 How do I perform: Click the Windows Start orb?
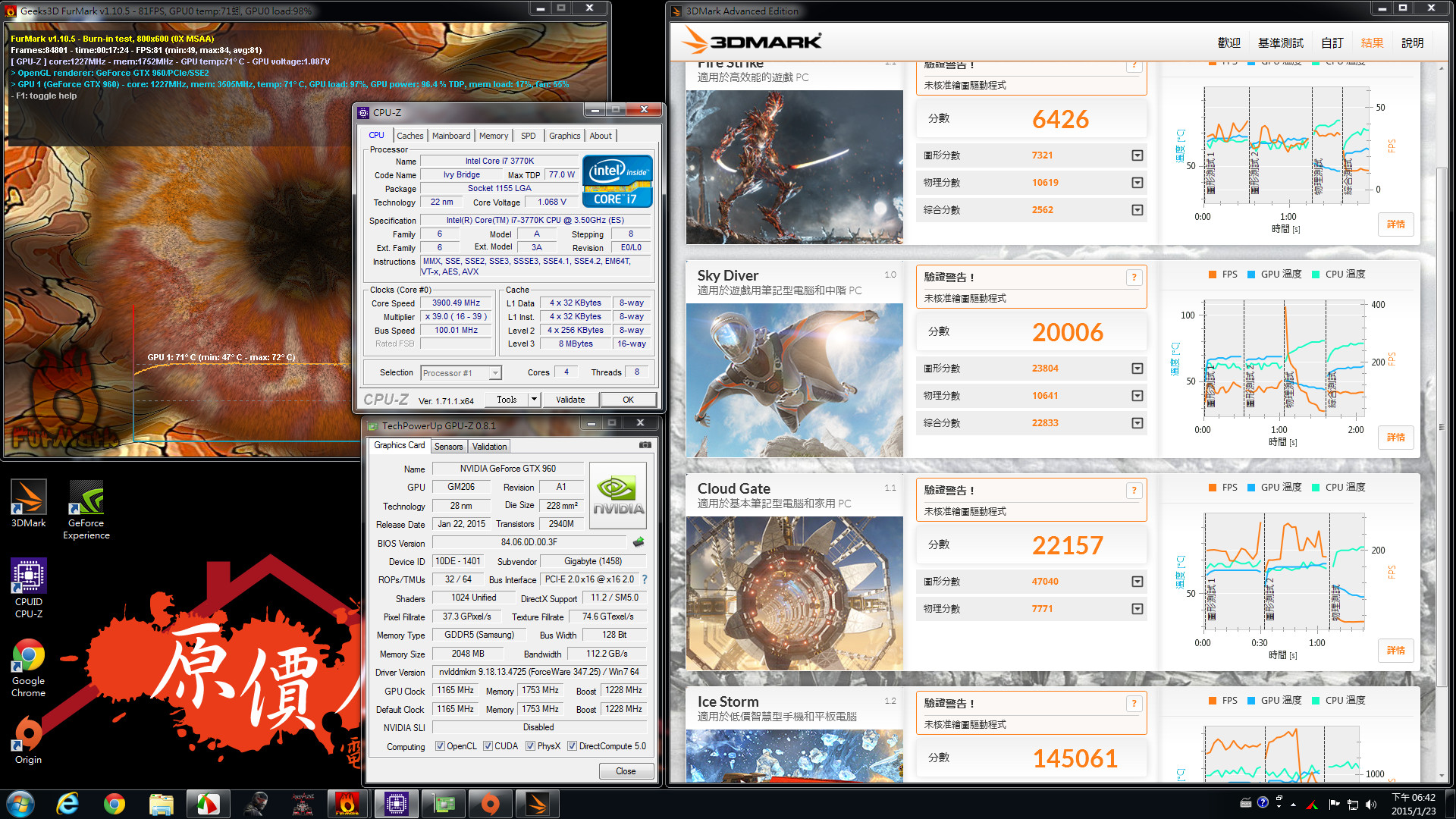pos(20,804)
